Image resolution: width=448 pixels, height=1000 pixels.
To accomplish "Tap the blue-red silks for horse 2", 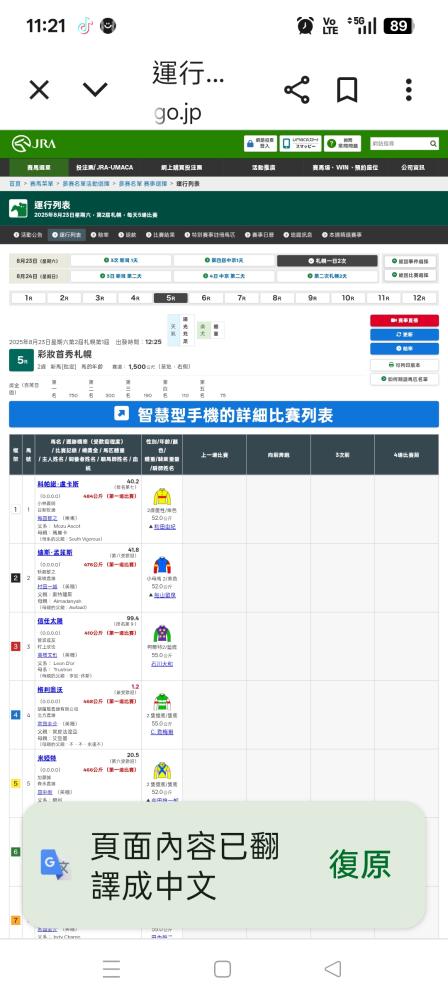I will pos(162,565).
